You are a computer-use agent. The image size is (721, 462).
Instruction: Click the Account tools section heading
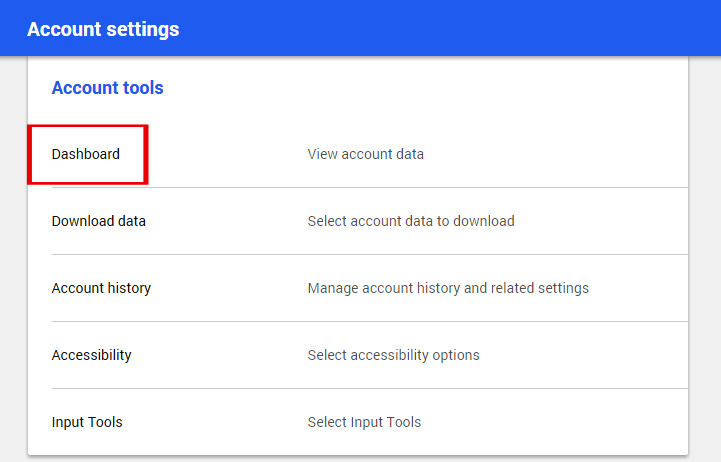pyautogui.click(x=108, y=88)
